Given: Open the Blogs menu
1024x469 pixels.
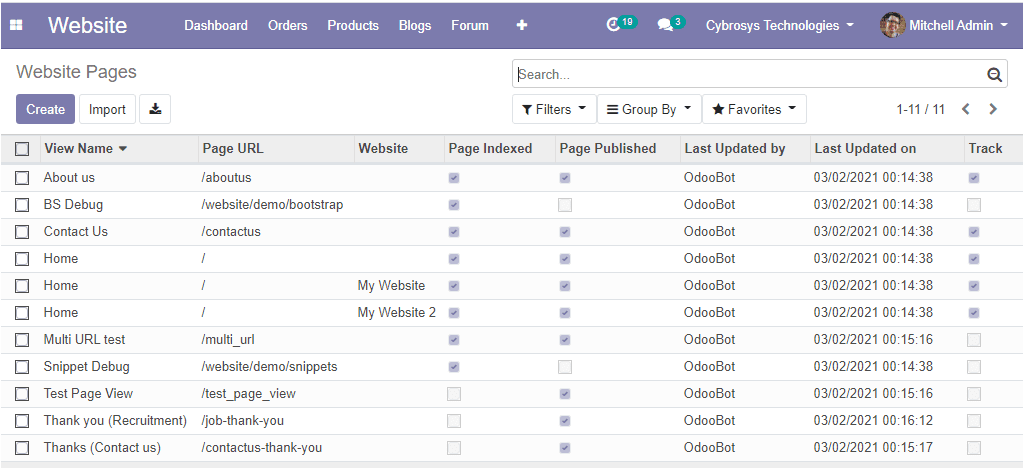Looking at the screenshot, I should pyautogui.click(x=415, y=25).
